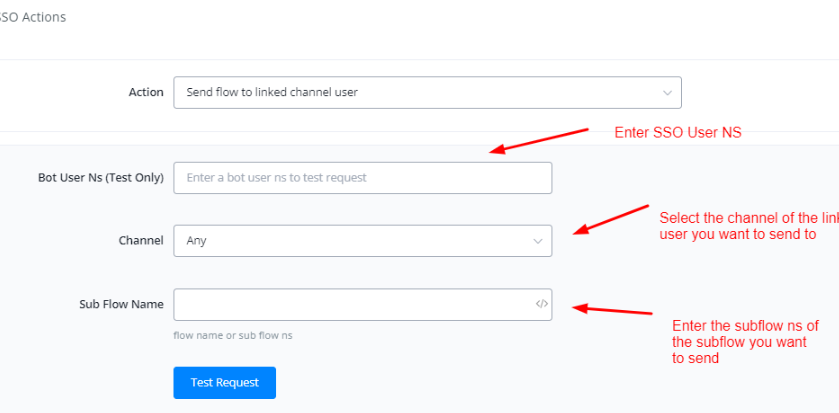Image resolution: width=839 pixels, height=413 pixels.
Task: Select the SSO Actions heading
Action: [33, 17]
